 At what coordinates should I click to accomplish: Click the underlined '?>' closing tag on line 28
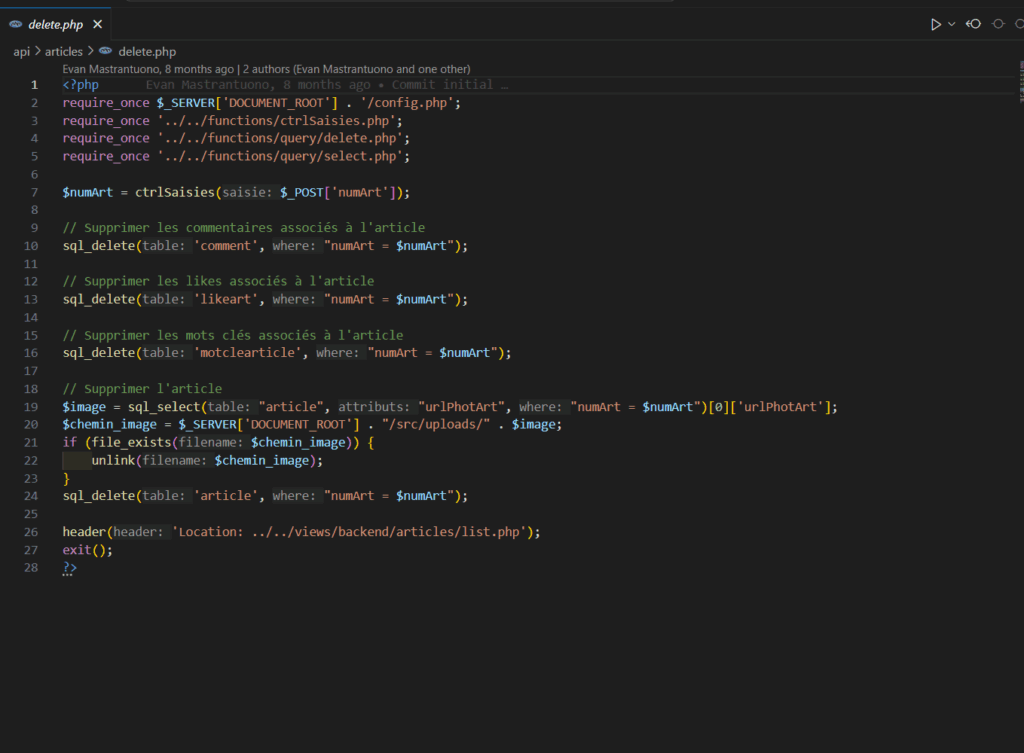(68, 567)
